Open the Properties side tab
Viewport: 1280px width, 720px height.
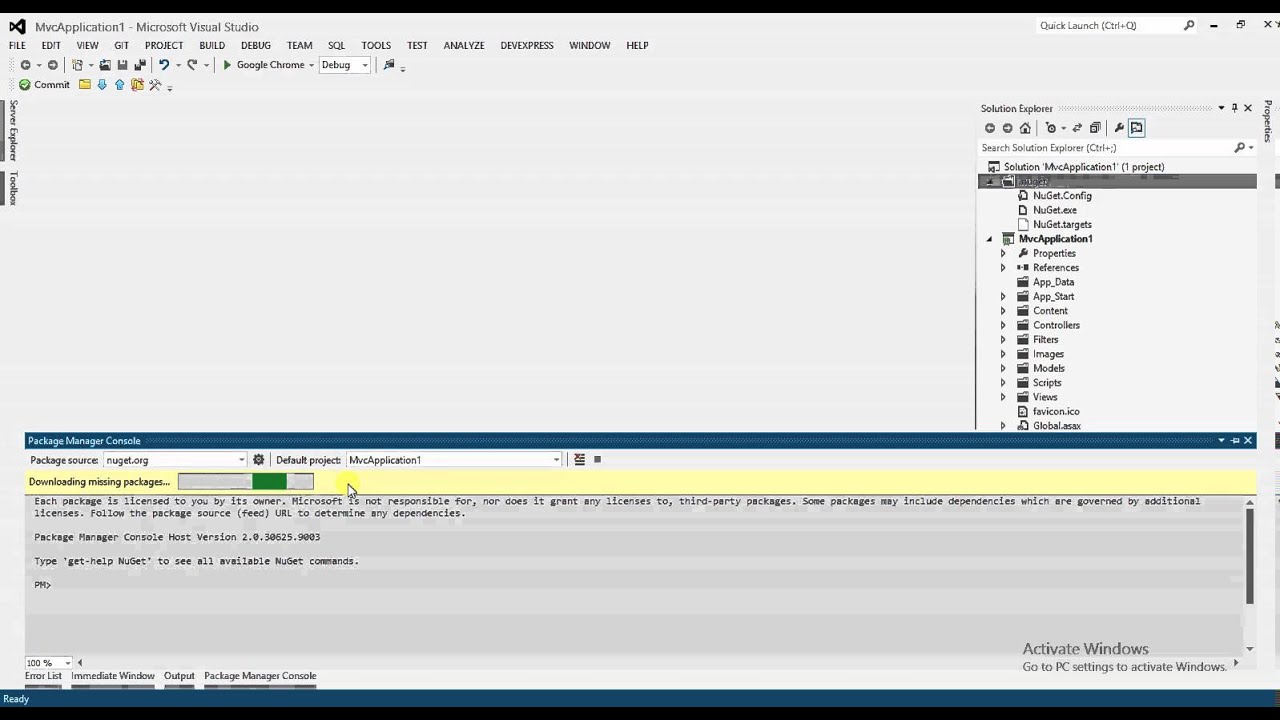coord(1268,122)
